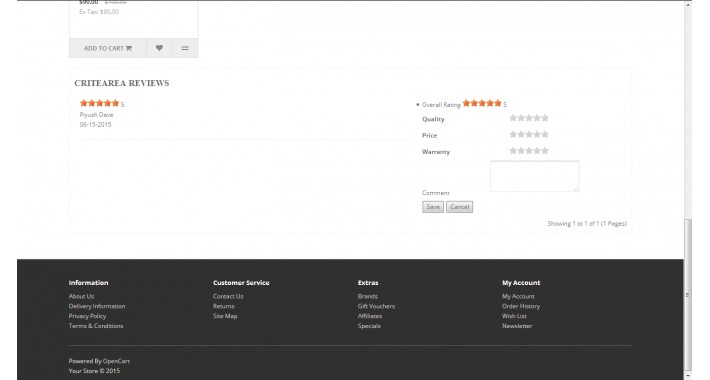Screen dimensions: 710x380
Task: Click the page vertical scrollbar thumb
Action: pos(688,294)
